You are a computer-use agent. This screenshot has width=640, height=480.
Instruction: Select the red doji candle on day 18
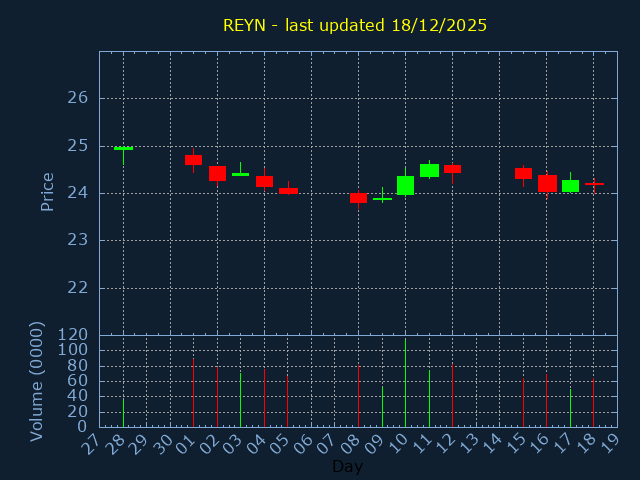click(594, 184)
